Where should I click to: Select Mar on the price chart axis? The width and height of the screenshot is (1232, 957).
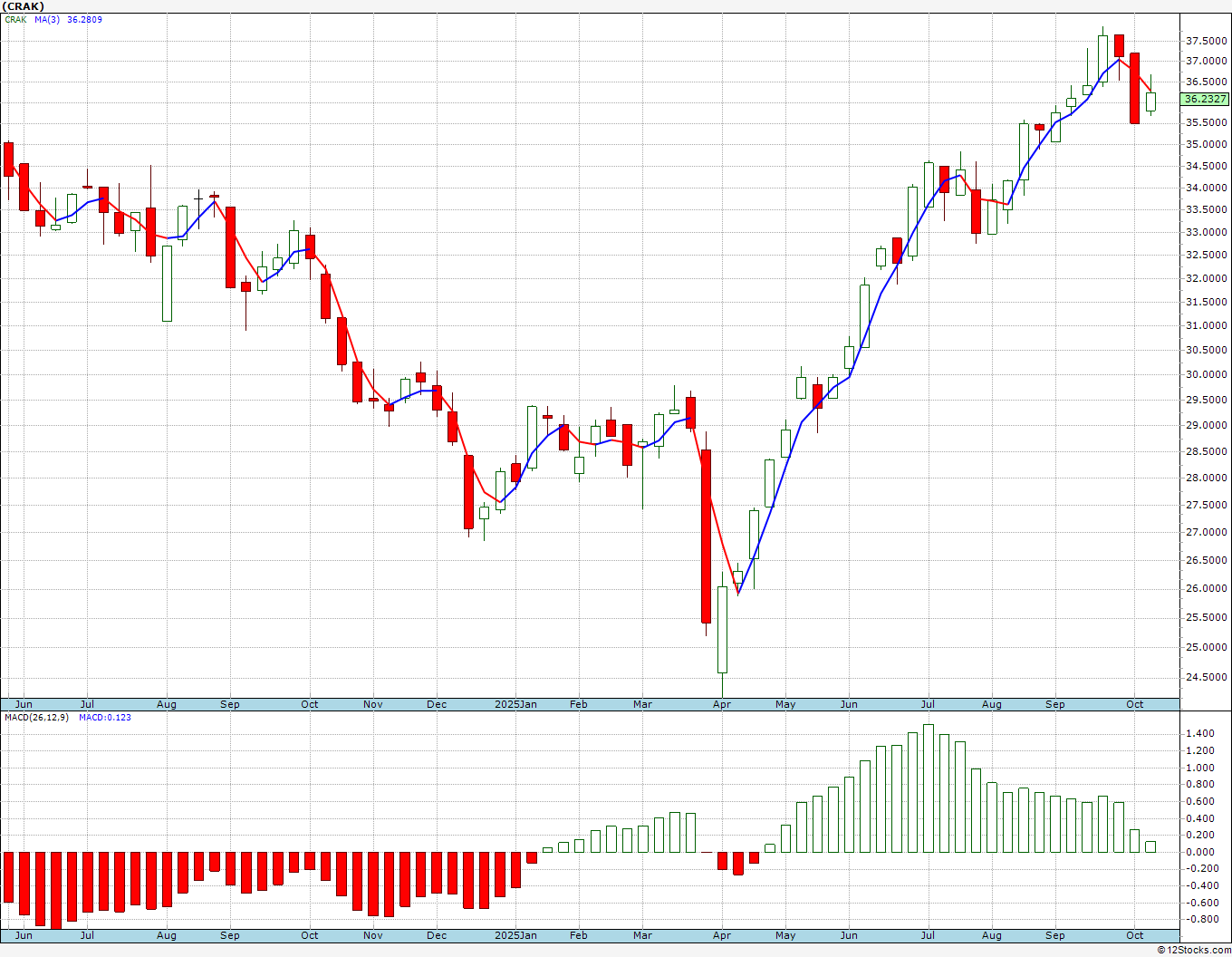click(642, 704)
